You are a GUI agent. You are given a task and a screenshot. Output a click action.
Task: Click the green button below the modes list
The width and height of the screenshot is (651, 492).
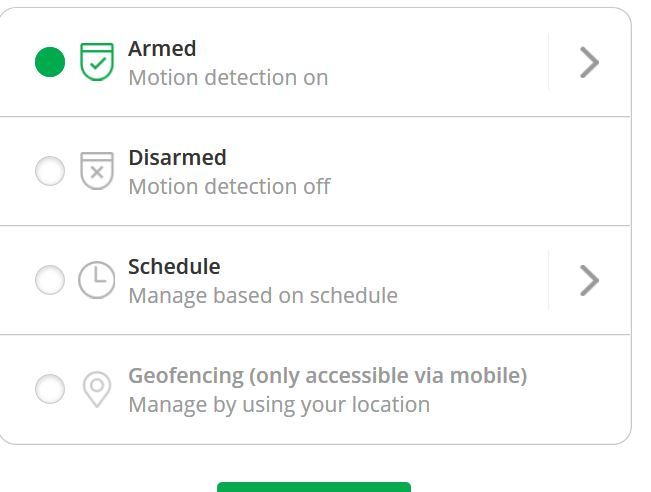point(314,487)
